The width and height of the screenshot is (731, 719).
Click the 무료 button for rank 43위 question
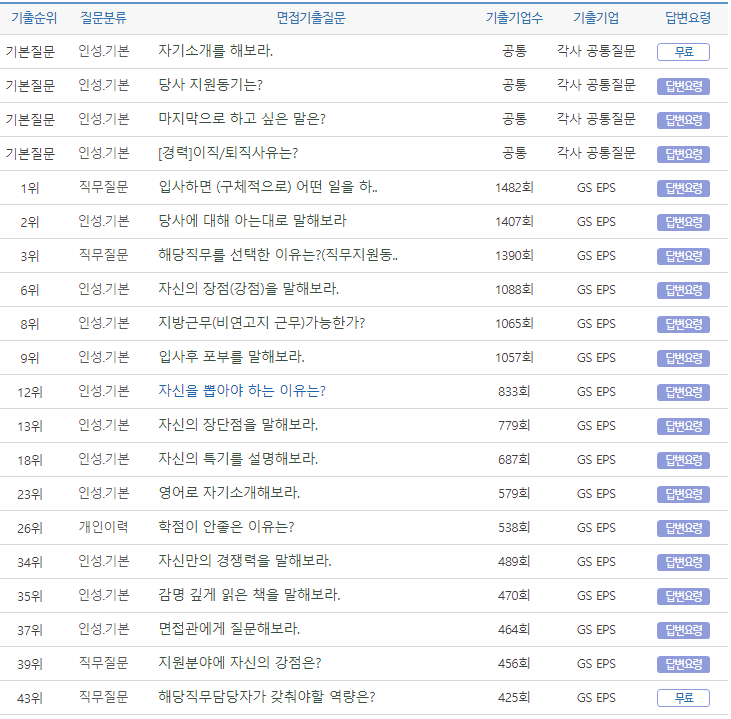(x=683, y=698)
